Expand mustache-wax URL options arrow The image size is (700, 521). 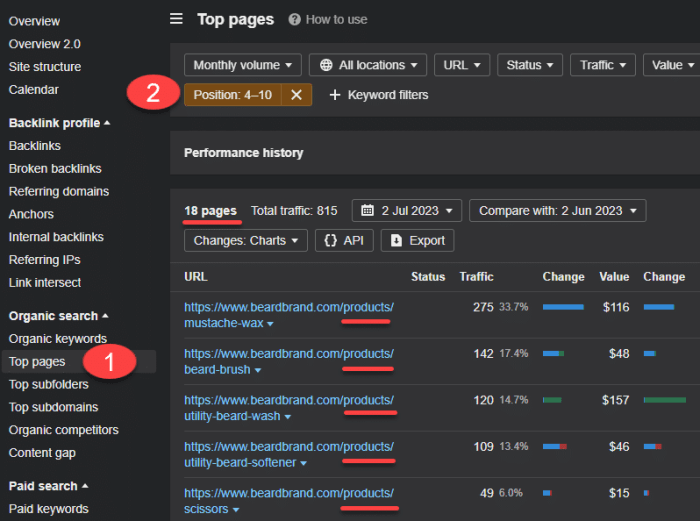[270, 324]
